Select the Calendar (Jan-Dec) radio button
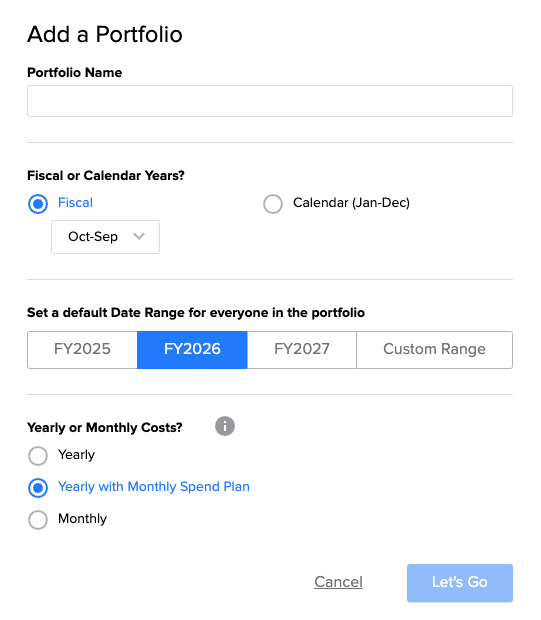Screen dimensions: 541x620 coord(273,204)
